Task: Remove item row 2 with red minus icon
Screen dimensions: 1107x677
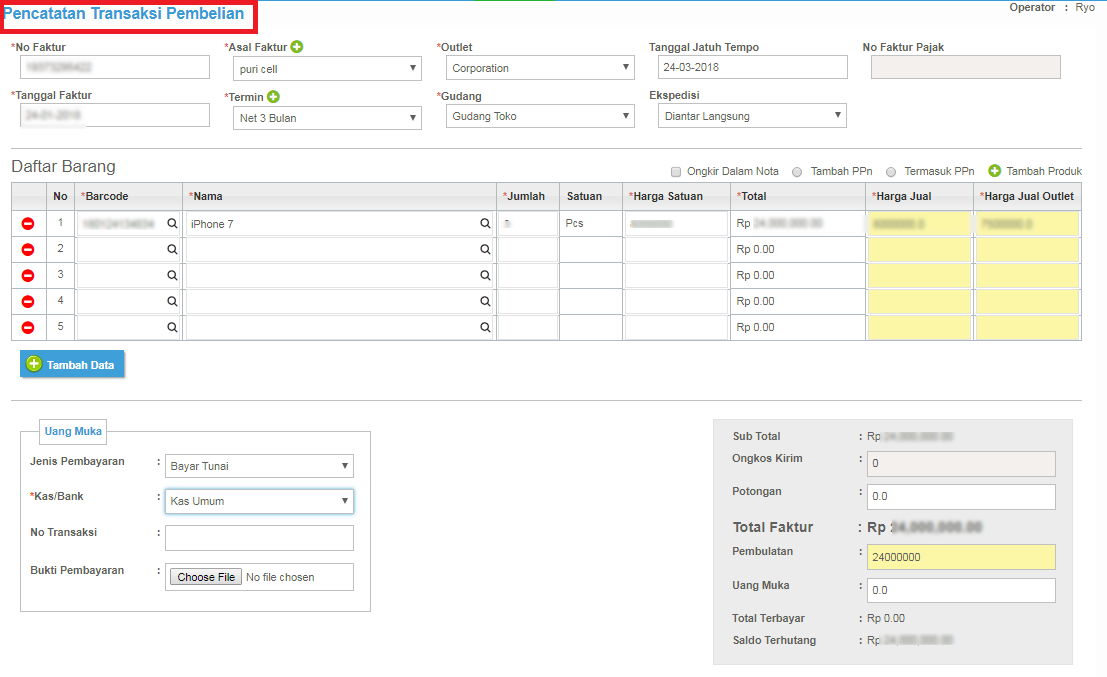Action: [x=28, y=249]
